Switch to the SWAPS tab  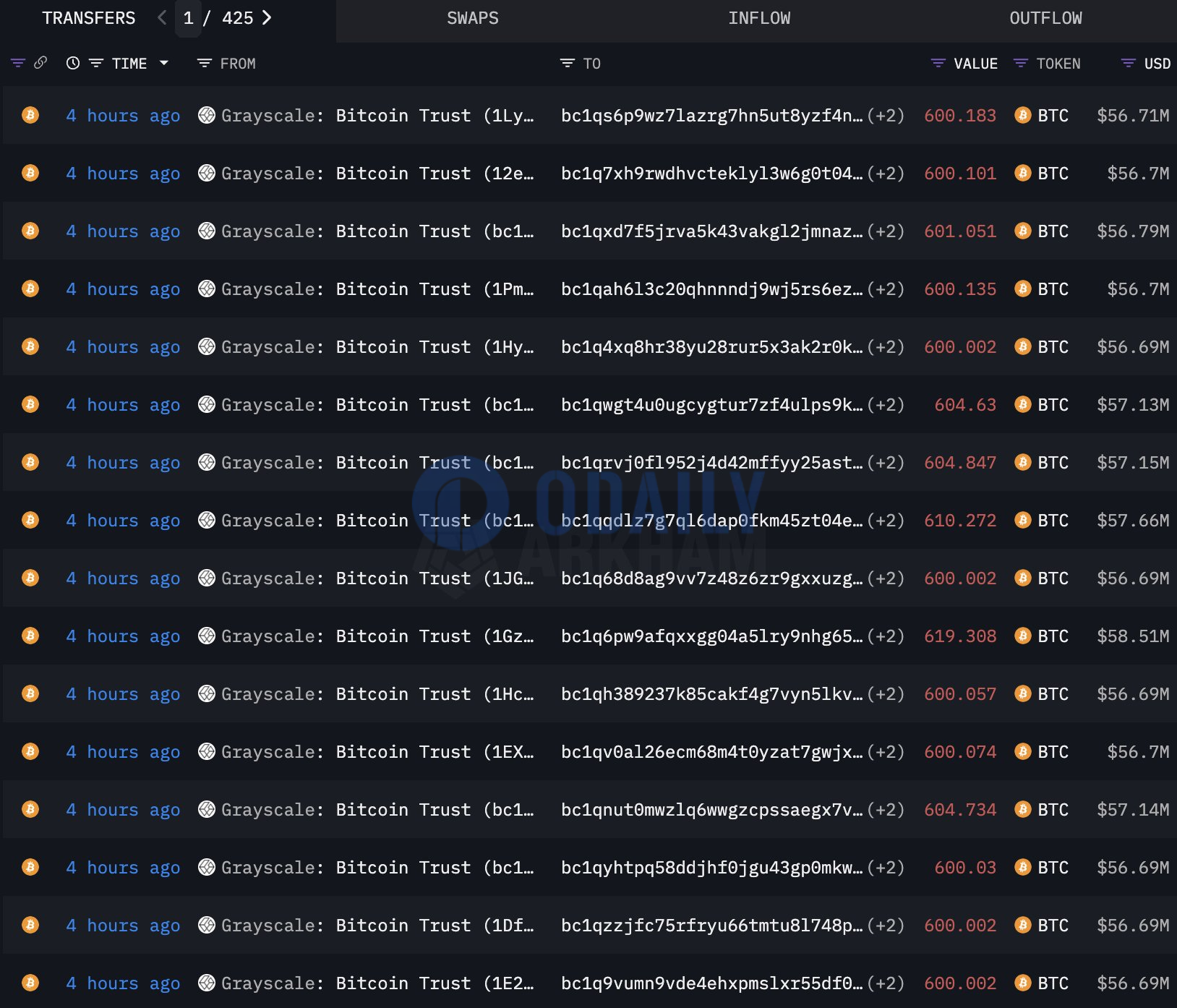coord(473,18)
